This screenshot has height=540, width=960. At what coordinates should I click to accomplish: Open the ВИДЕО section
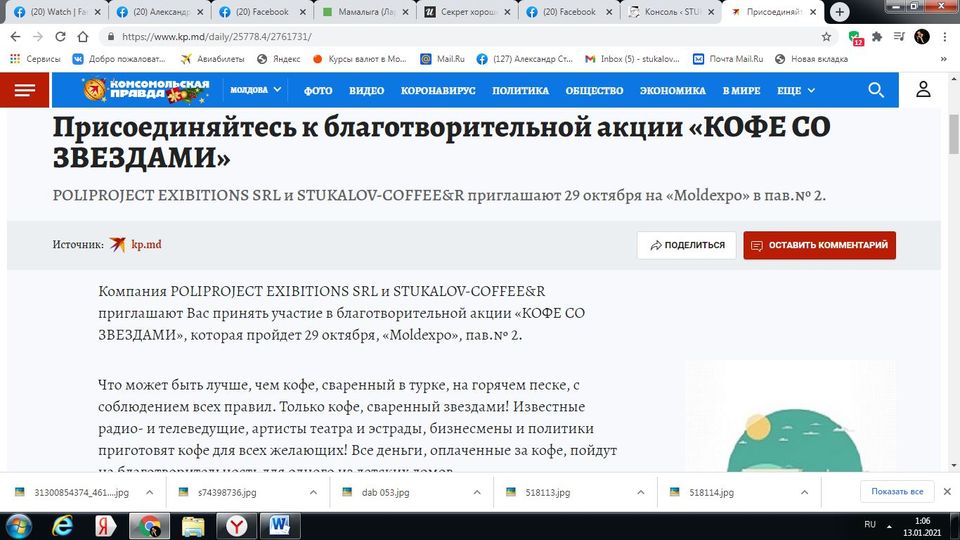tap(366, 91)
